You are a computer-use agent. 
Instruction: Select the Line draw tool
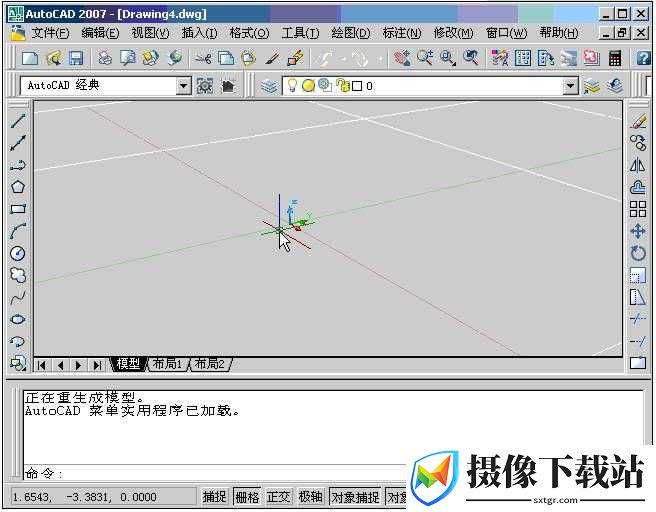18,121
